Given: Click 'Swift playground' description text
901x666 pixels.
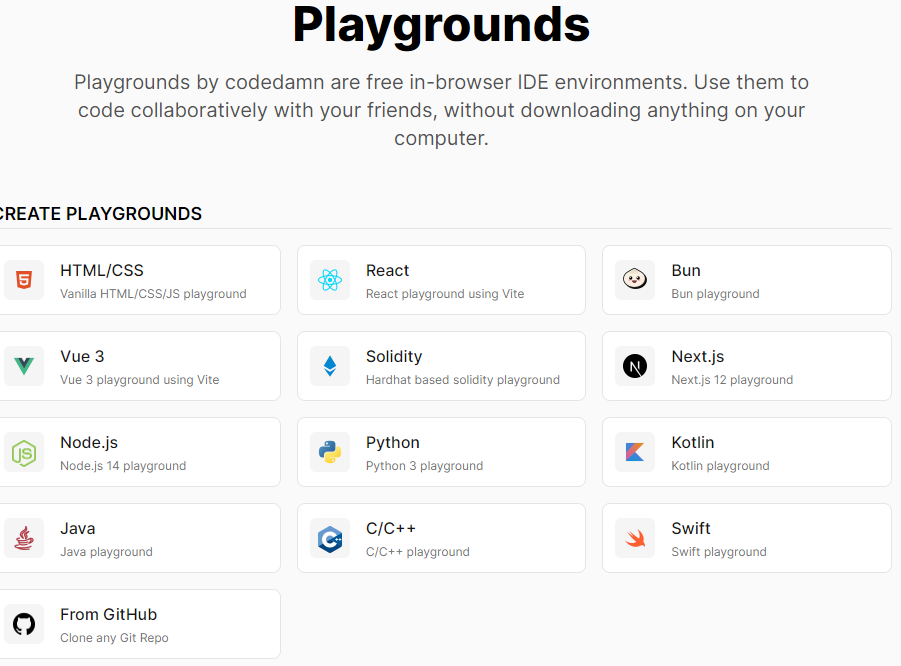Looking at the screenshot, I should [719, 552].
